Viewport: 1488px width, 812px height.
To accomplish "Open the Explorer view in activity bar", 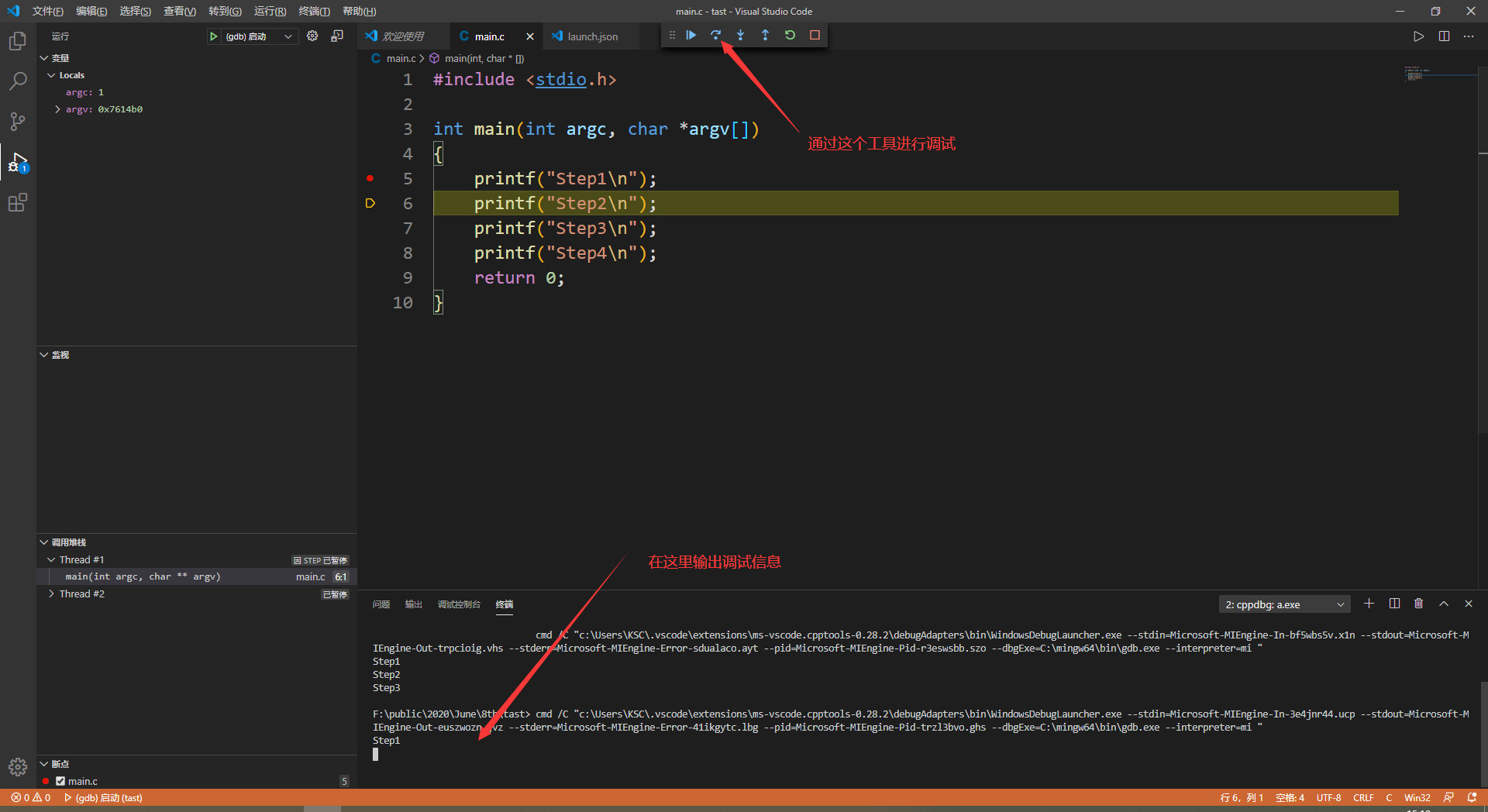I will coord(17,40).
